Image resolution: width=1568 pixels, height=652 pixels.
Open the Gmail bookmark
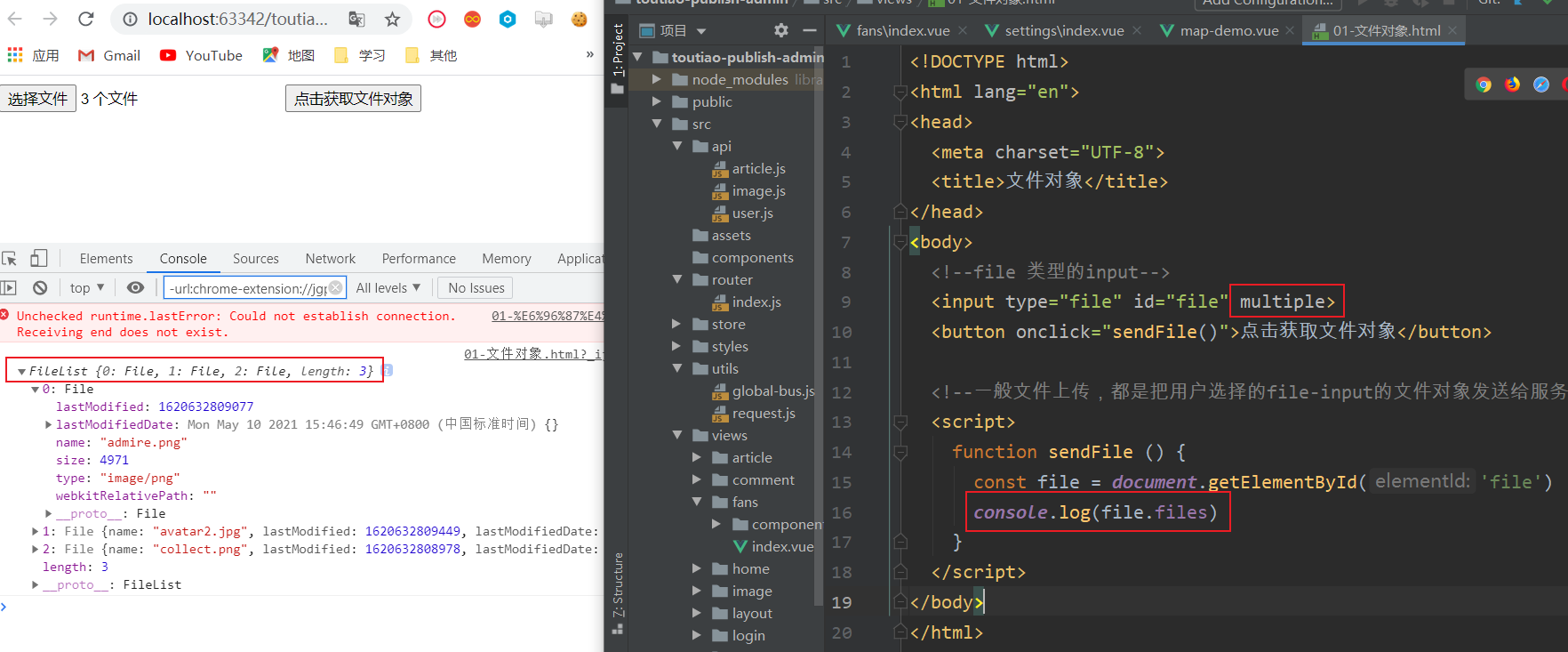coord(109,55)
